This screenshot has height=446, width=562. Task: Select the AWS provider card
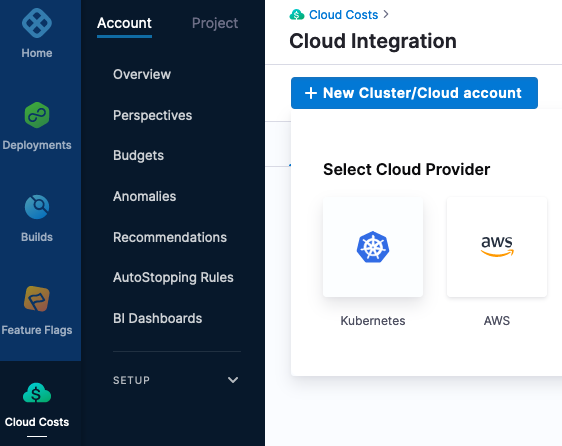[x=497, y=247]
